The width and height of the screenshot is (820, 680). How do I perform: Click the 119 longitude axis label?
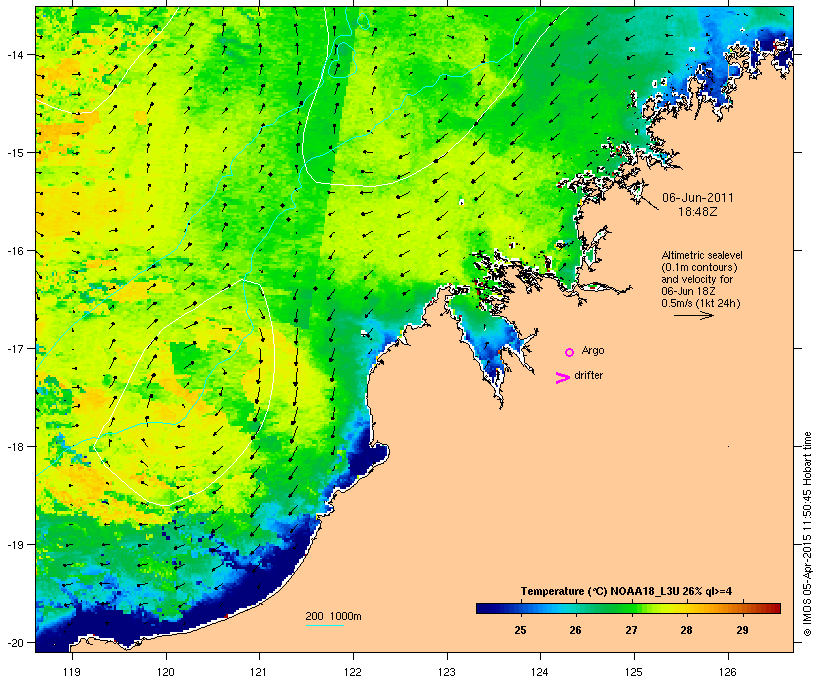point(72,672)
